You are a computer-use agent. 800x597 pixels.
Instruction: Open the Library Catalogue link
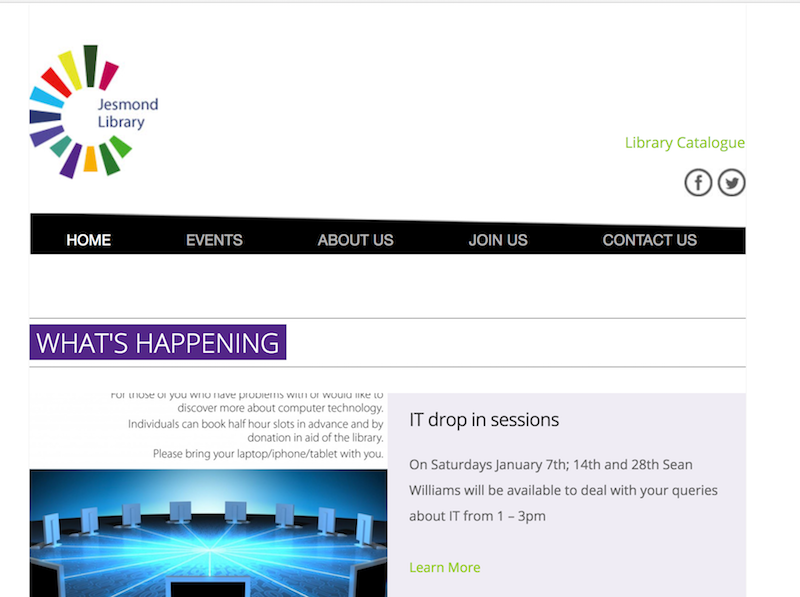(x=684, y=143)
